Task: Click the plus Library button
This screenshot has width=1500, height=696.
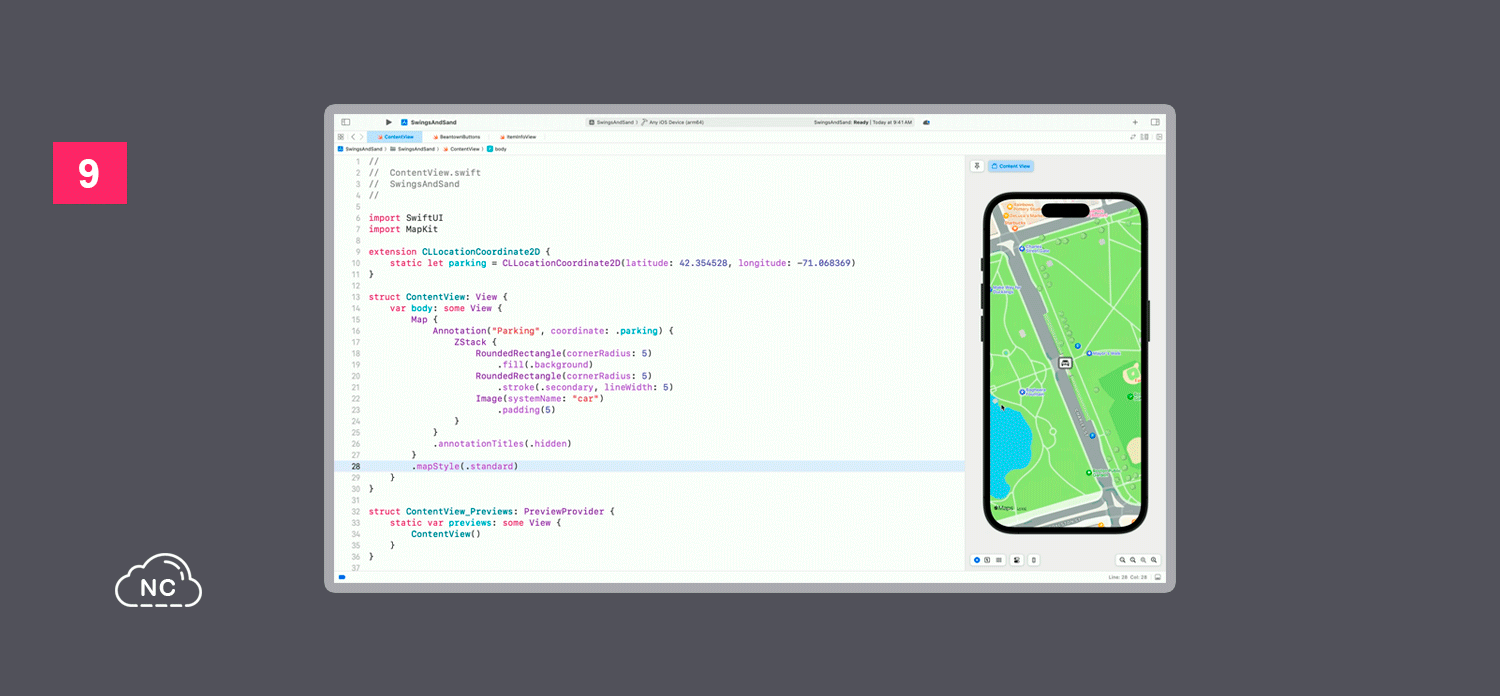Action: tap(1135, 122)
